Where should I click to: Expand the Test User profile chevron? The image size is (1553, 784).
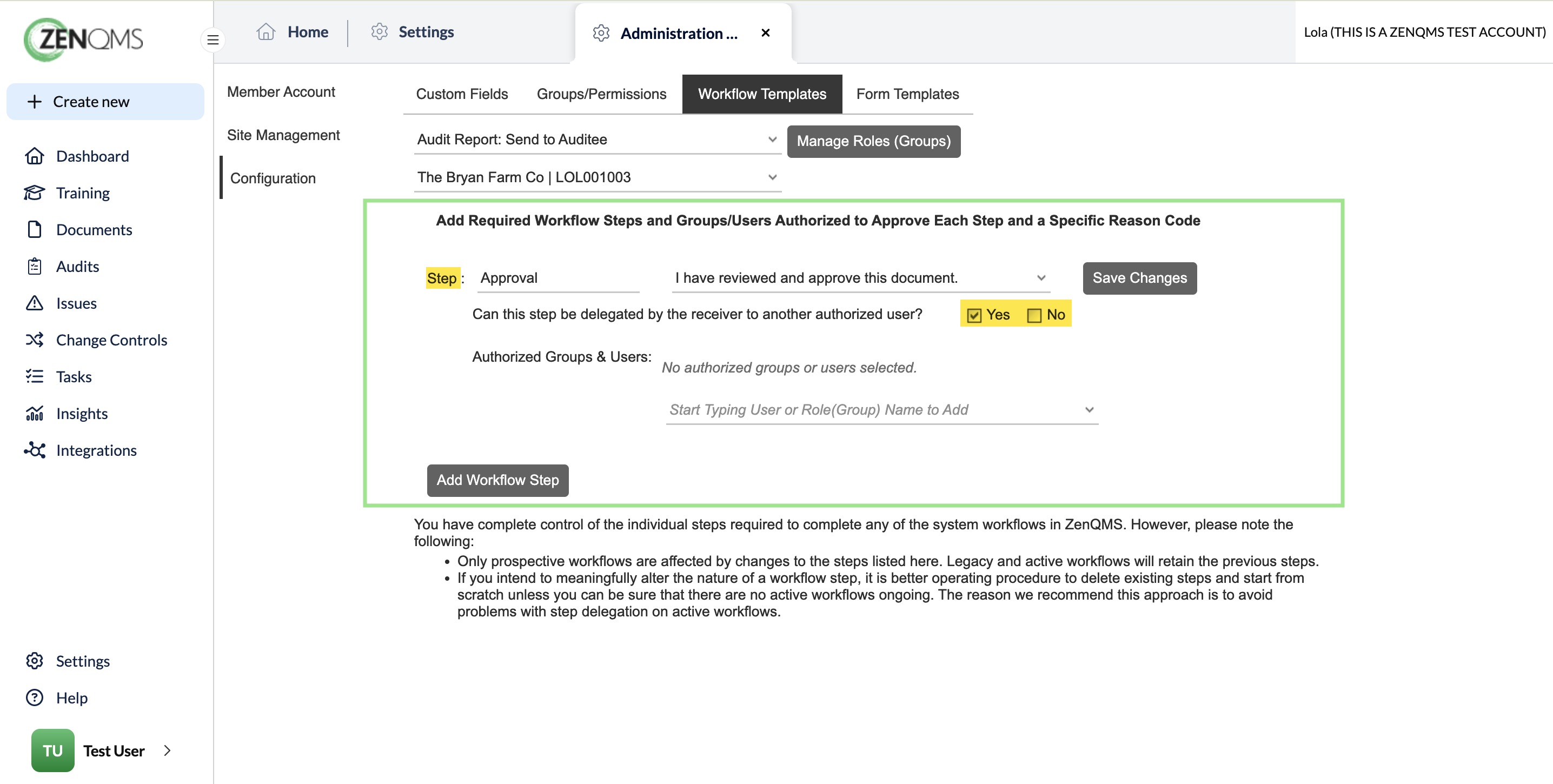click(168, 750)
